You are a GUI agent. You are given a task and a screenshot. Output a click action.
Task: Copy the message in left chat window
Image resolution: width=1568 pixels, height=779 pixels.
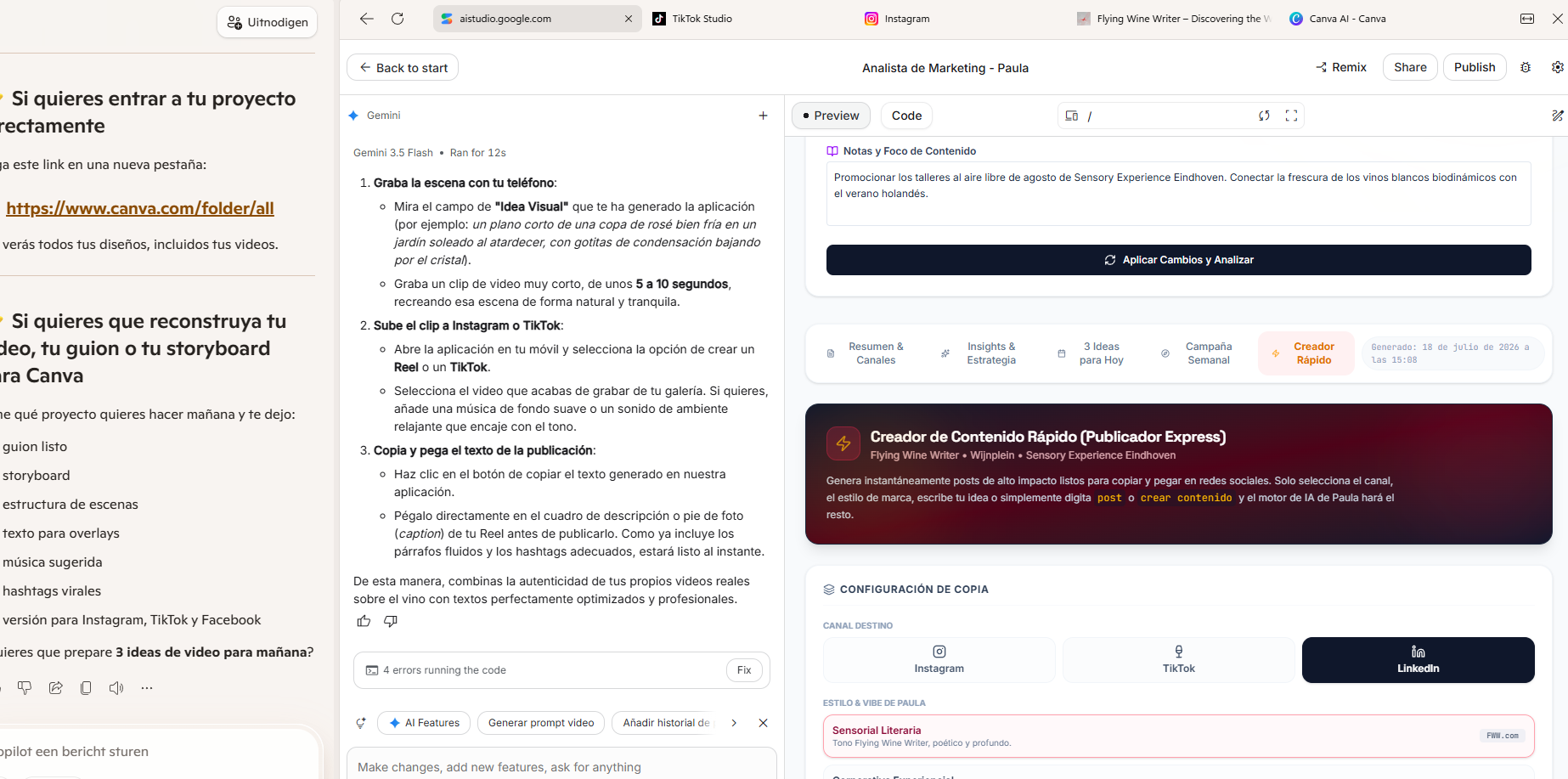(x=86, y=688)
